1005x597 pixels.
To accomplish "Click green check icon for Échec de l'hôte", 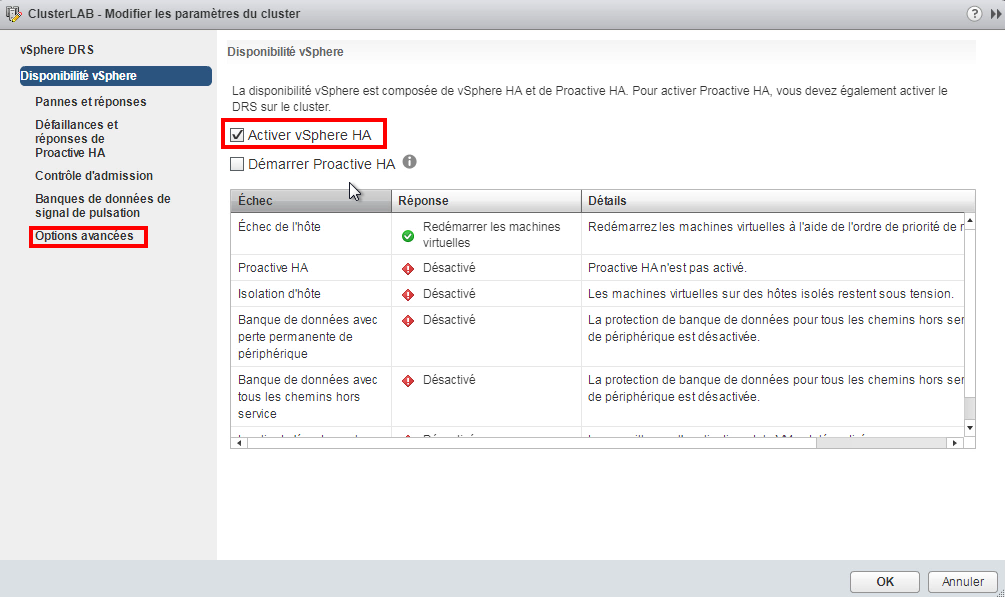I will 408,236.
